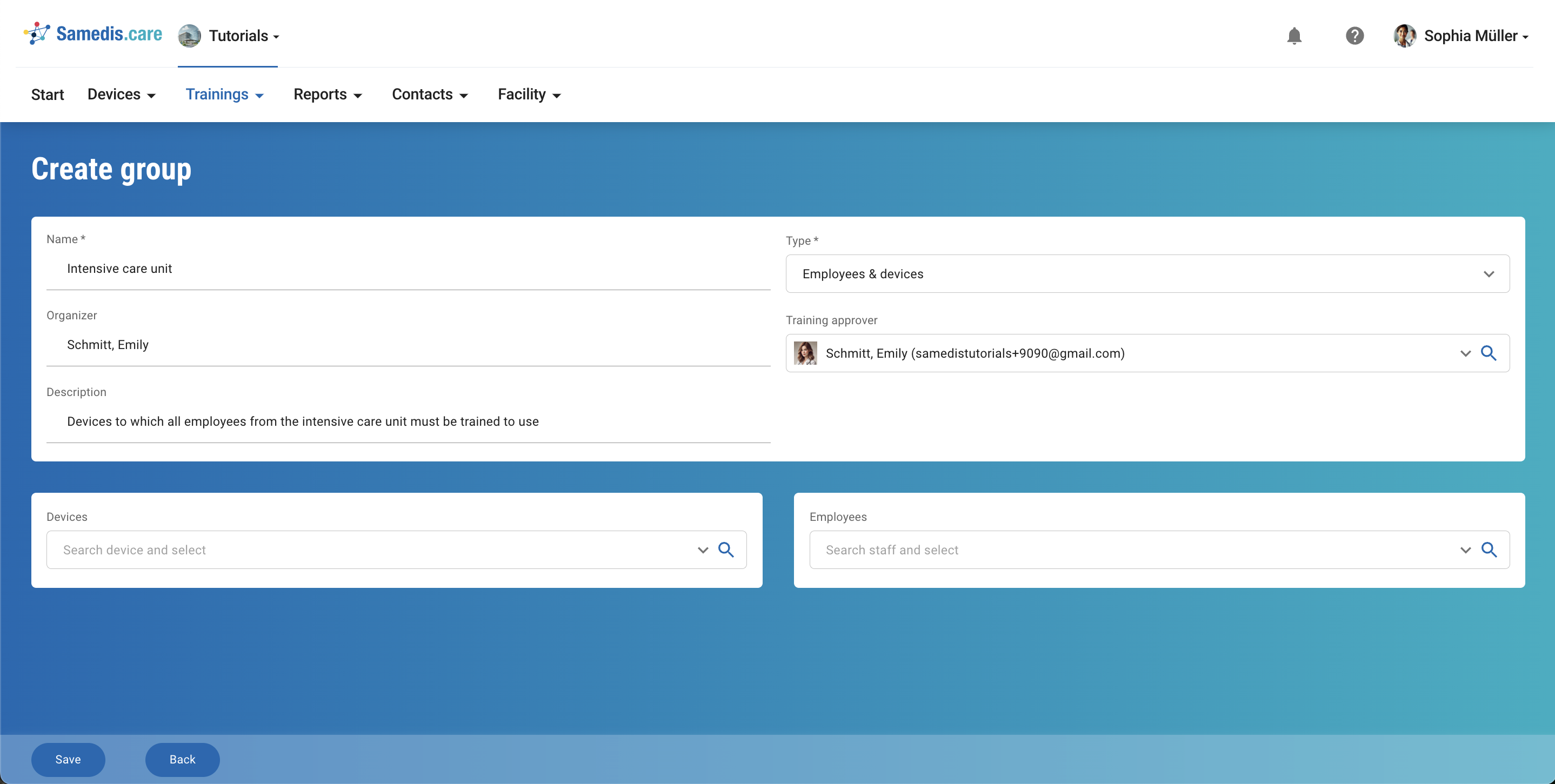Click Sophia Müller's profile avatar

[x=1405, y=36]
